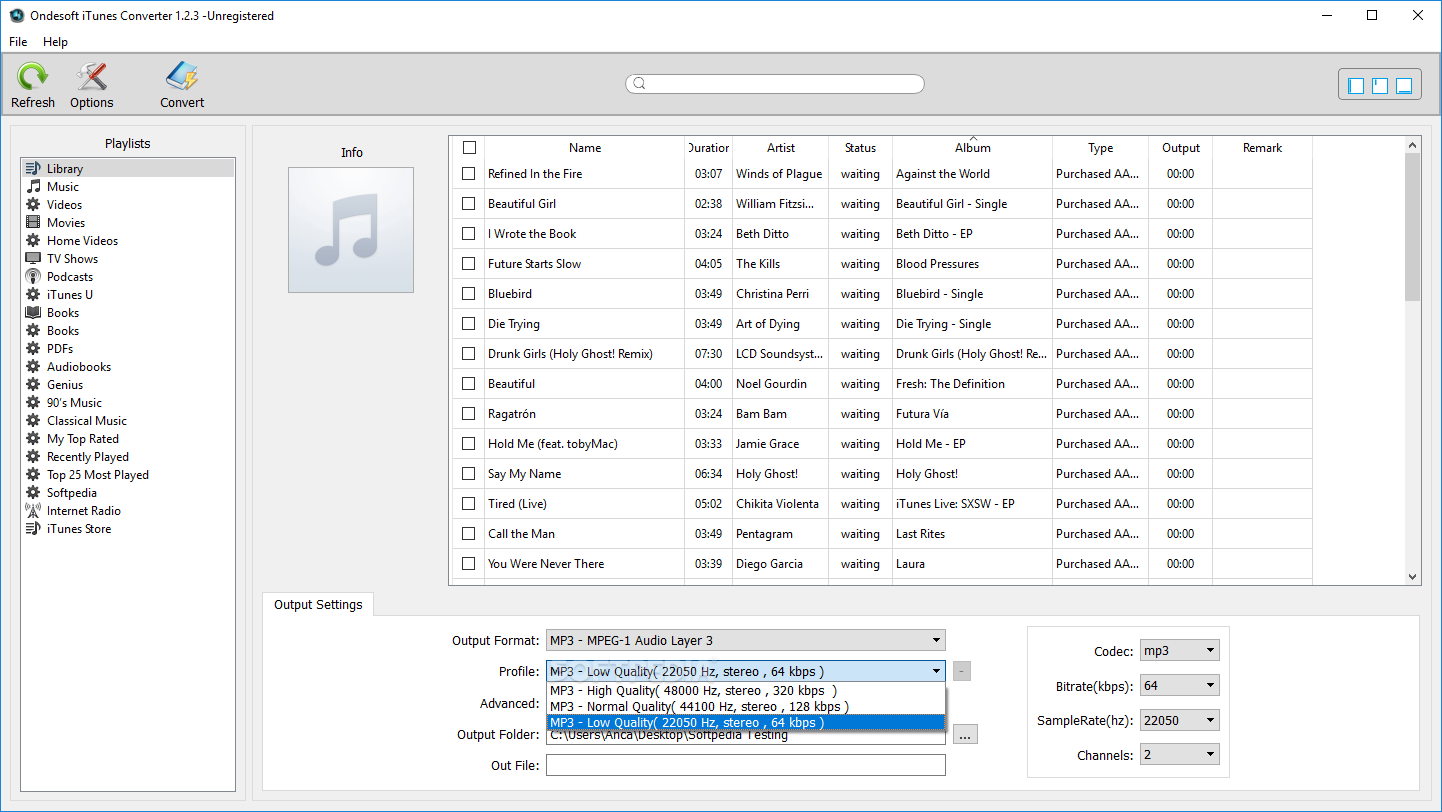Select the Movies playlist
This screenshot has width=1442, height=812.
tap(128, 223)
